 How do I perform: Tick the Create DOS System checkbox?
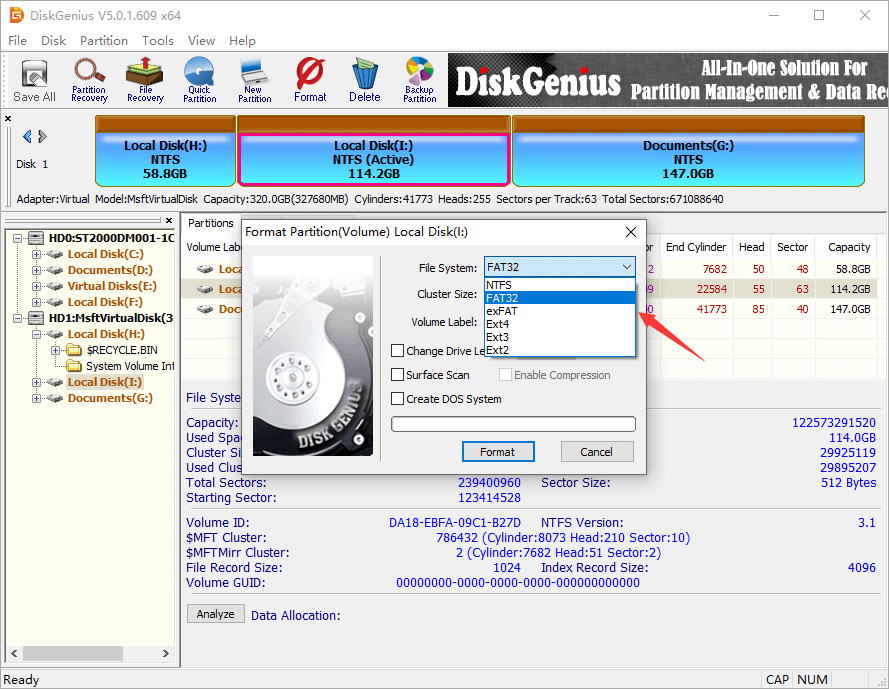click(x=398, y=399)
